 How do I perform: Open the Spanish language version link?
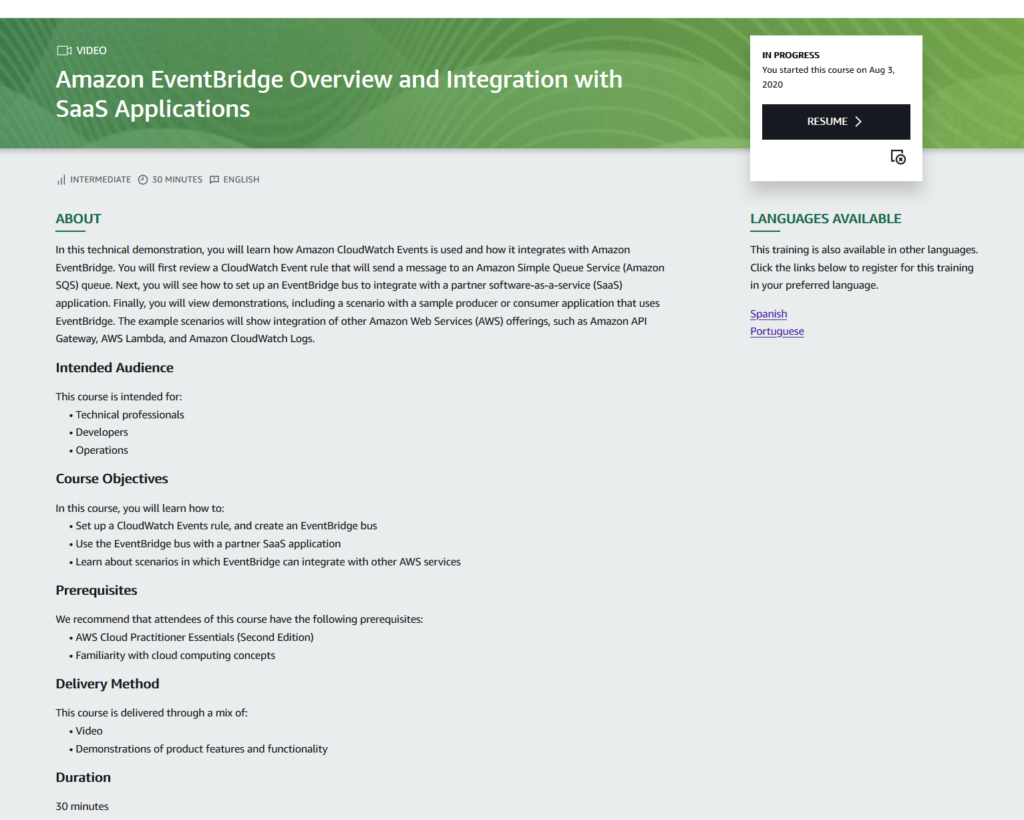[x=768, y=314]
